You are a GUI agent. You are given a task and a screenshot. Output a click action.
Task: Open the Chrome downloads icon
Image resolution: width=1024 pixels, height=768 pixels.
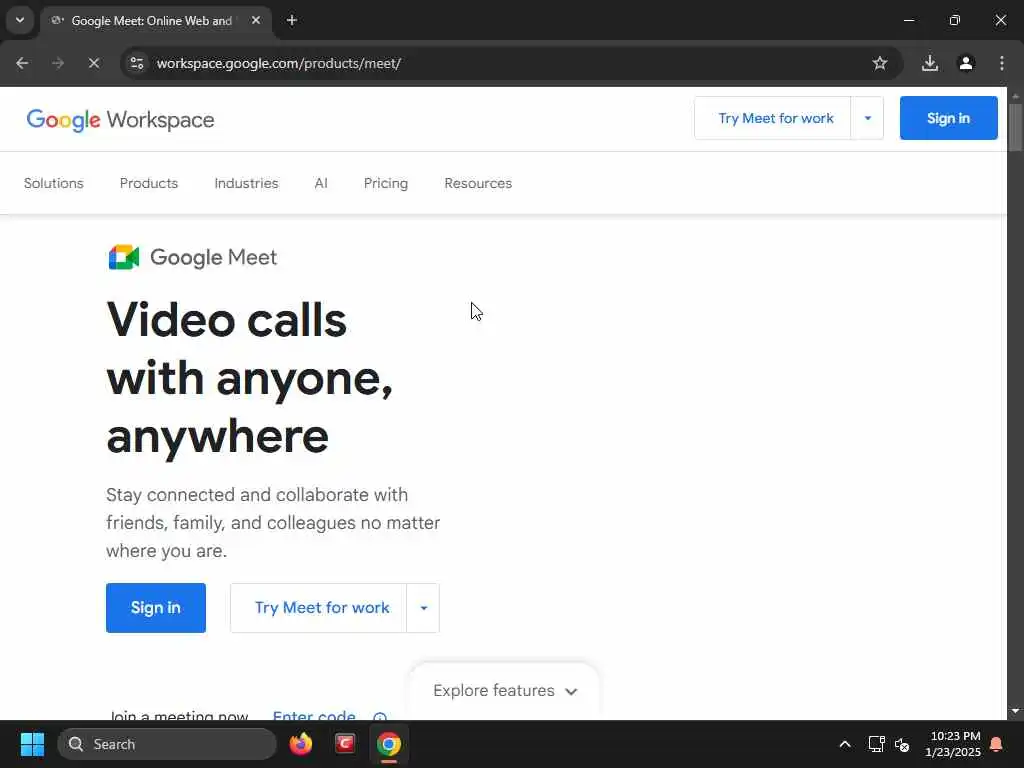930,63
